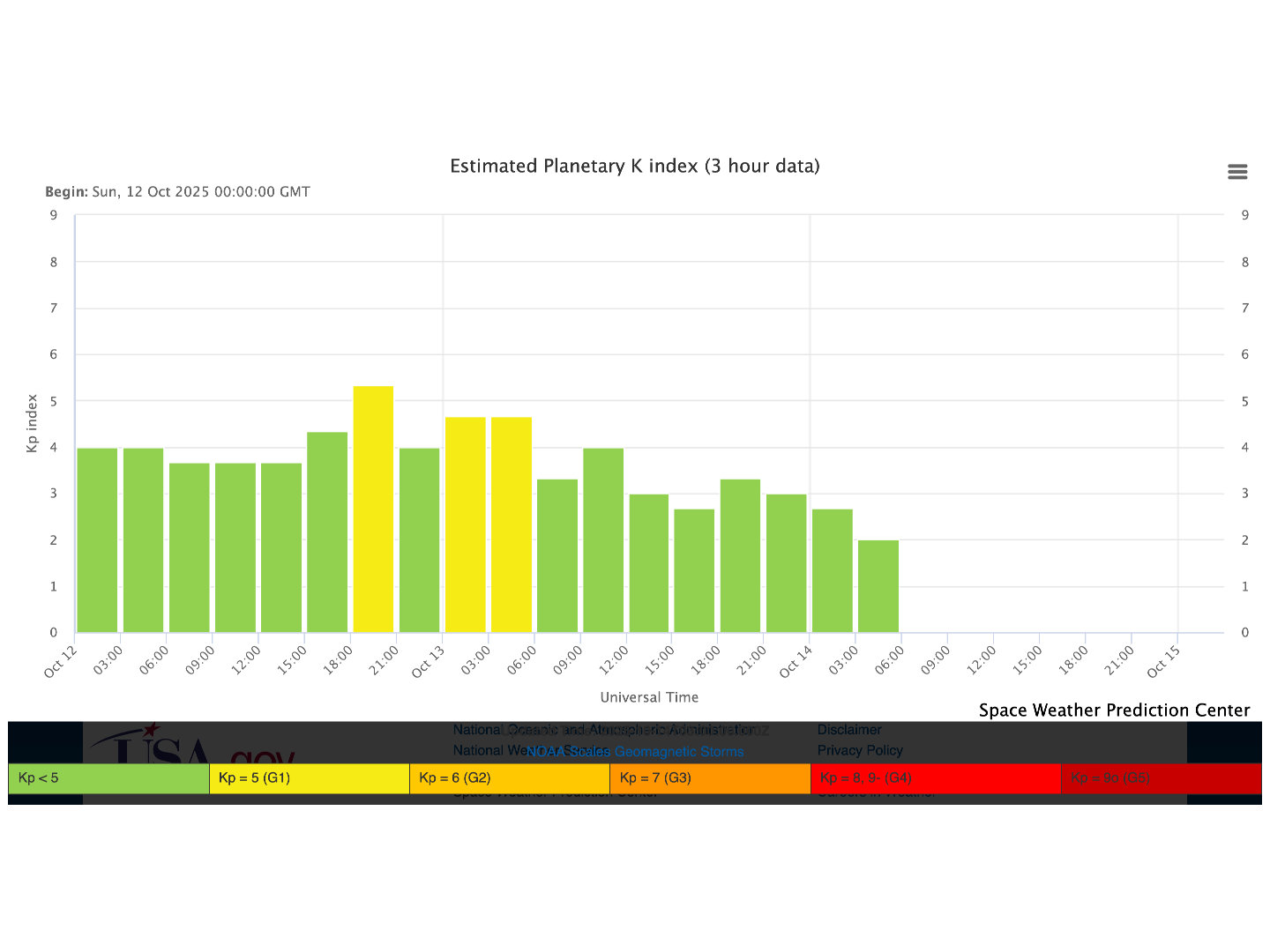Click the yellow Kp = 5 (G1) legend box
Viewport: 1270px width, 952px height.
click(309, 778)
